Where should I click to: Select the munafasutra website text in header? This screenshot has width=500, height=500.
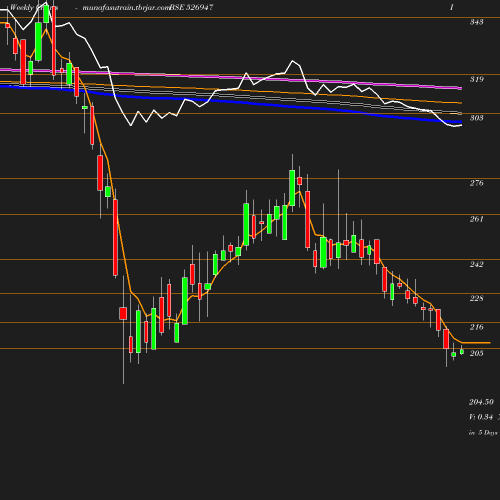[126, 7]
